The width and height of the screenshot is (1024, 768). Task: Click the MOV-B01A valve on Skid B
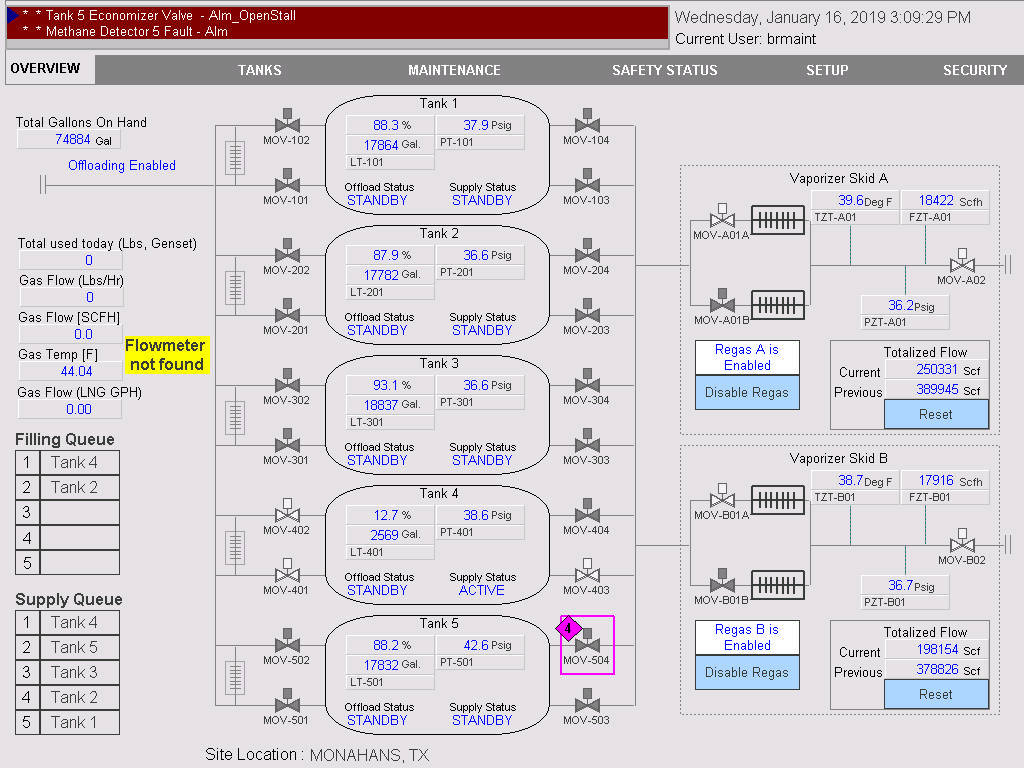[x=721, y=497]
